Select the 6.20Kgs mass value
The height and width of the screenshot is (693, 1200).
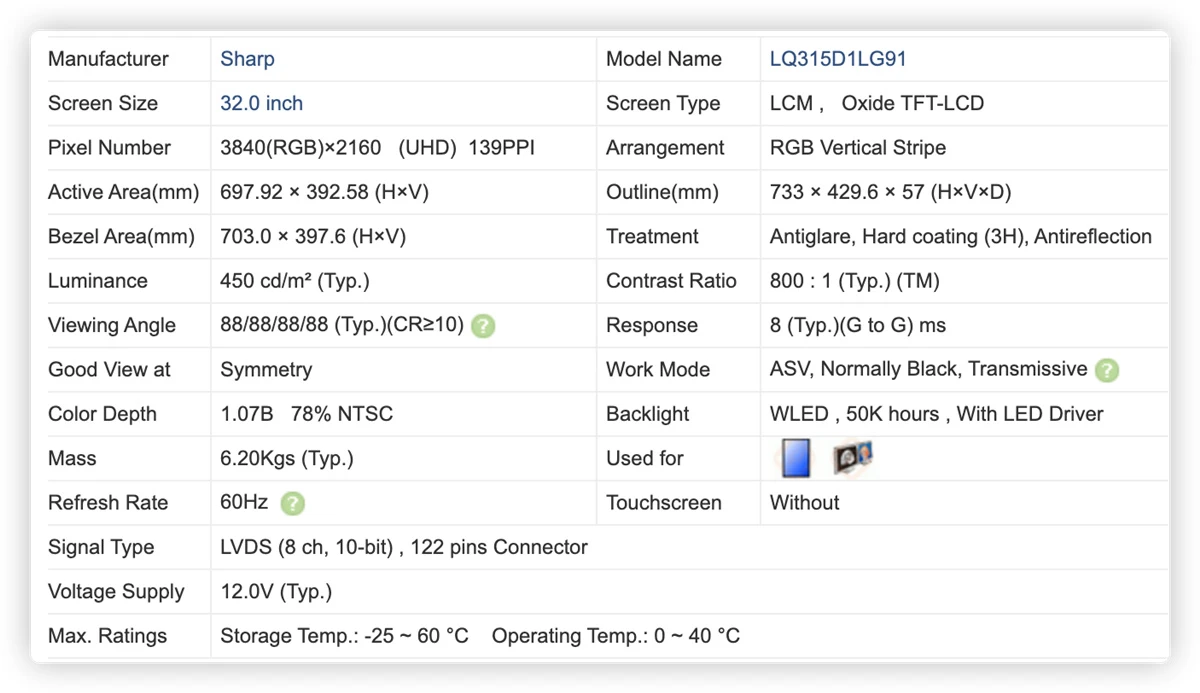point(287,458)
